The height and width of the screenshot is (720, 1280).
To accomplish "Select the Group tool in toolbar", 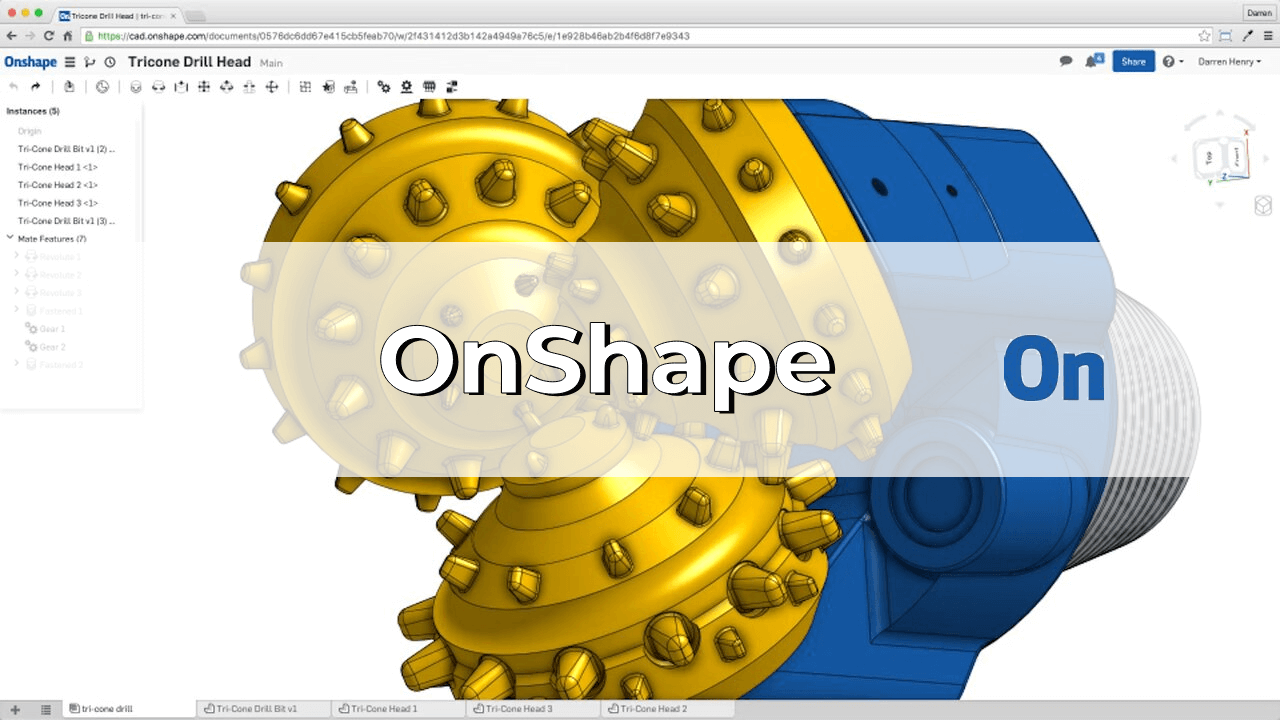I will 305,87.
